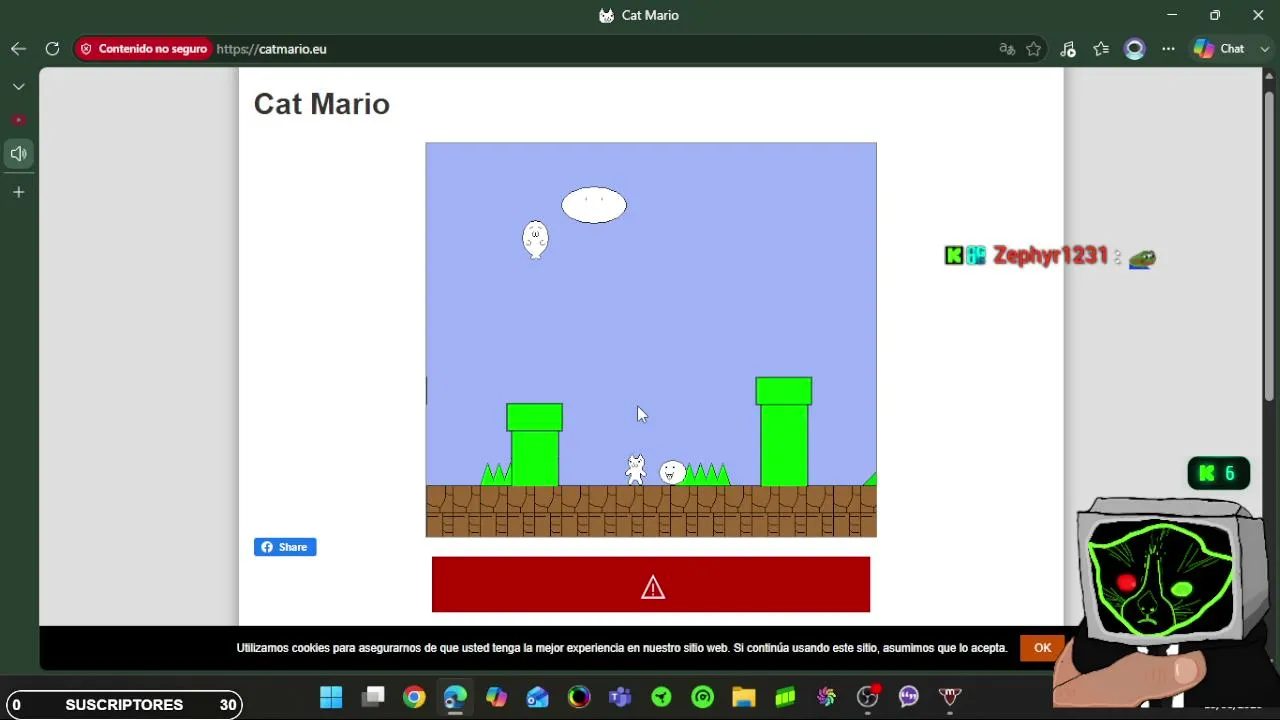Screen dimensions: 1280x720
Task: Click the Facebook Share button
Action: coord(285,547)
